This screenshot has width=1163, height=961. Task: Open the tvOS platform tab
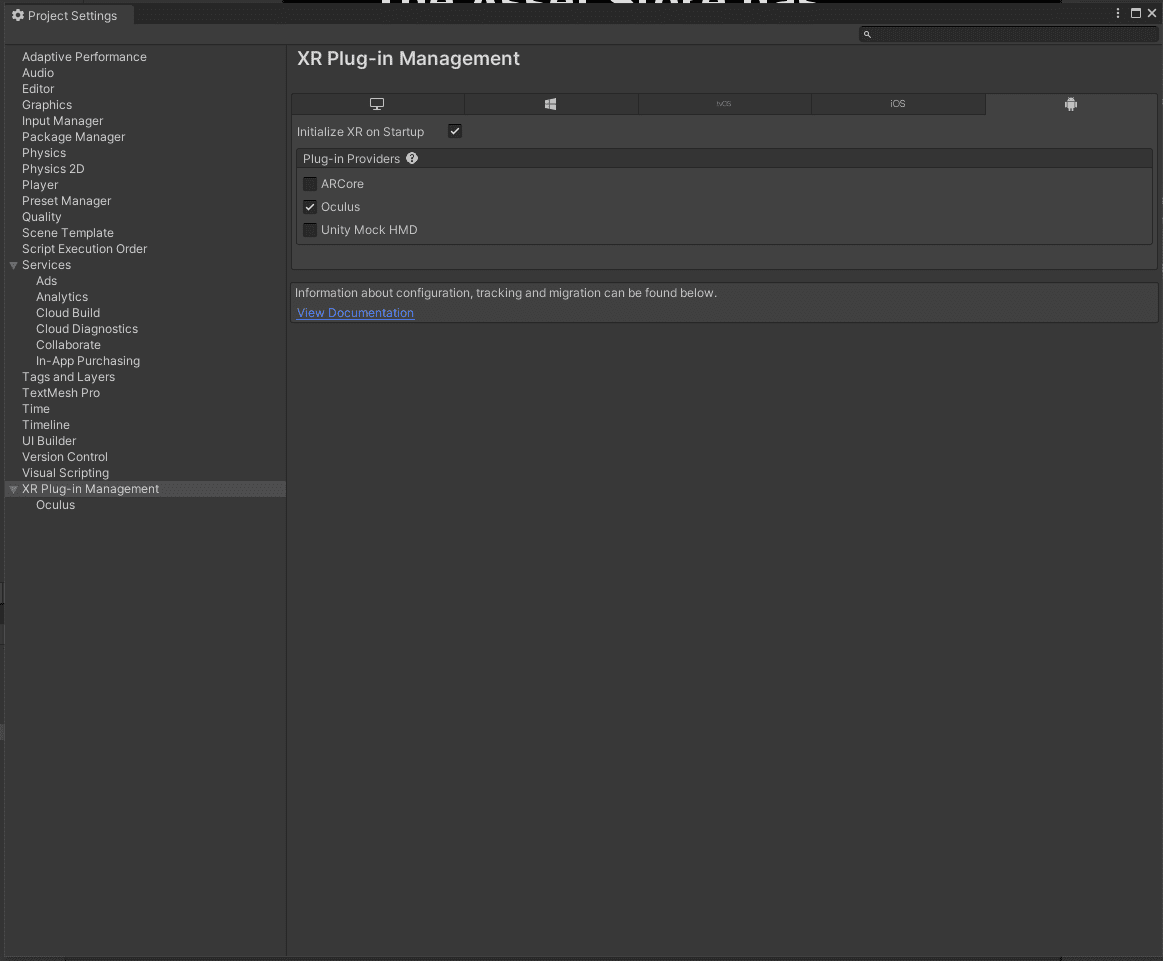click(724, 104)
